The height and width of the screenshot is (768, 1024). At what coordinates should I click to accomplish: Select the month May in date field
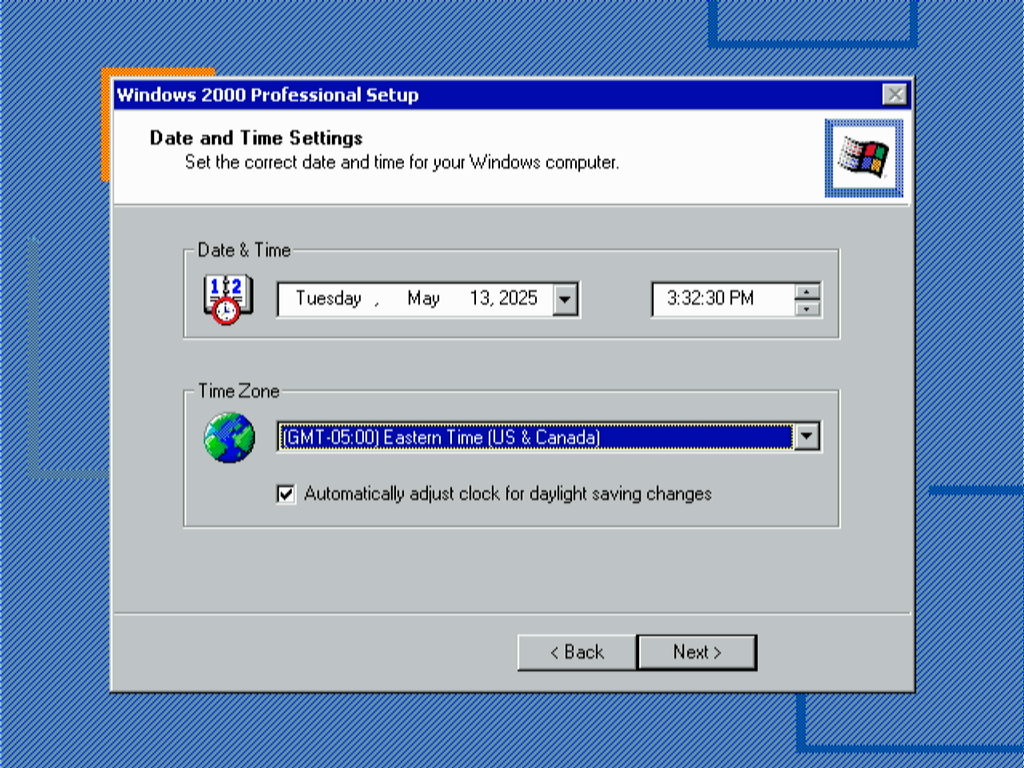tap(423, 298)
